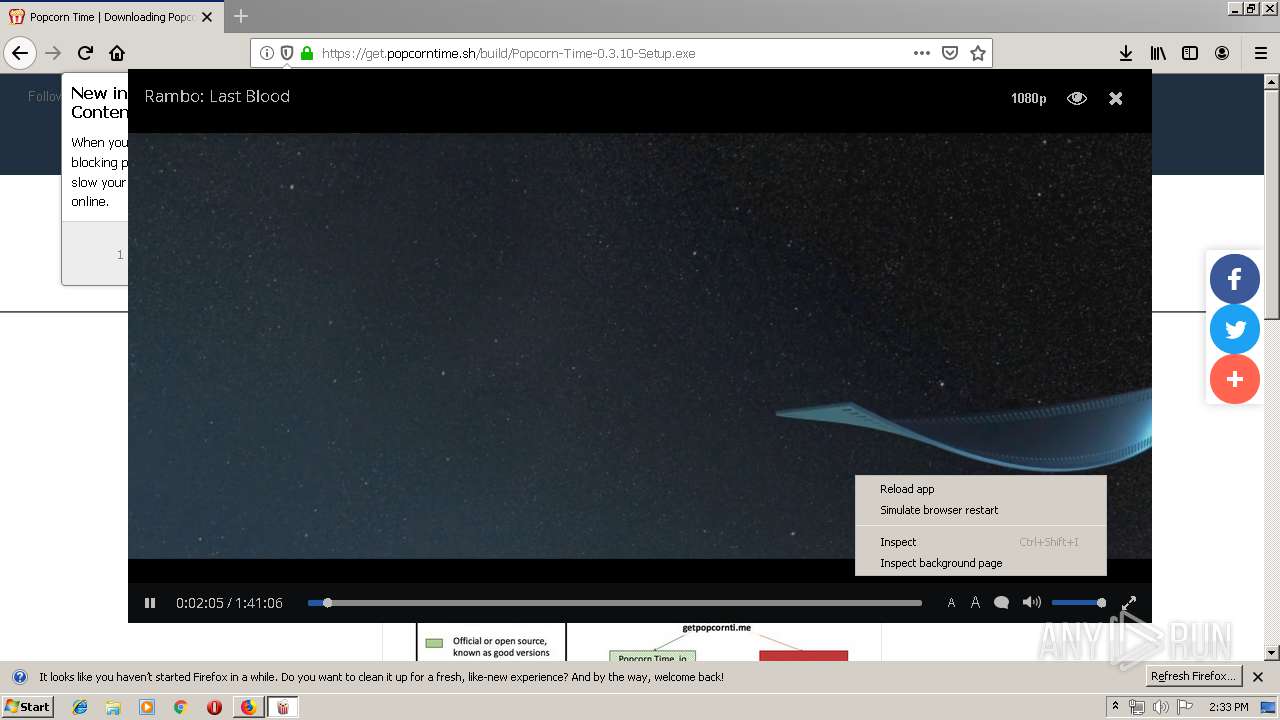The image size is (1280, 720).
Task: Open a new tab with plus
Action: [x=241, y=16]
